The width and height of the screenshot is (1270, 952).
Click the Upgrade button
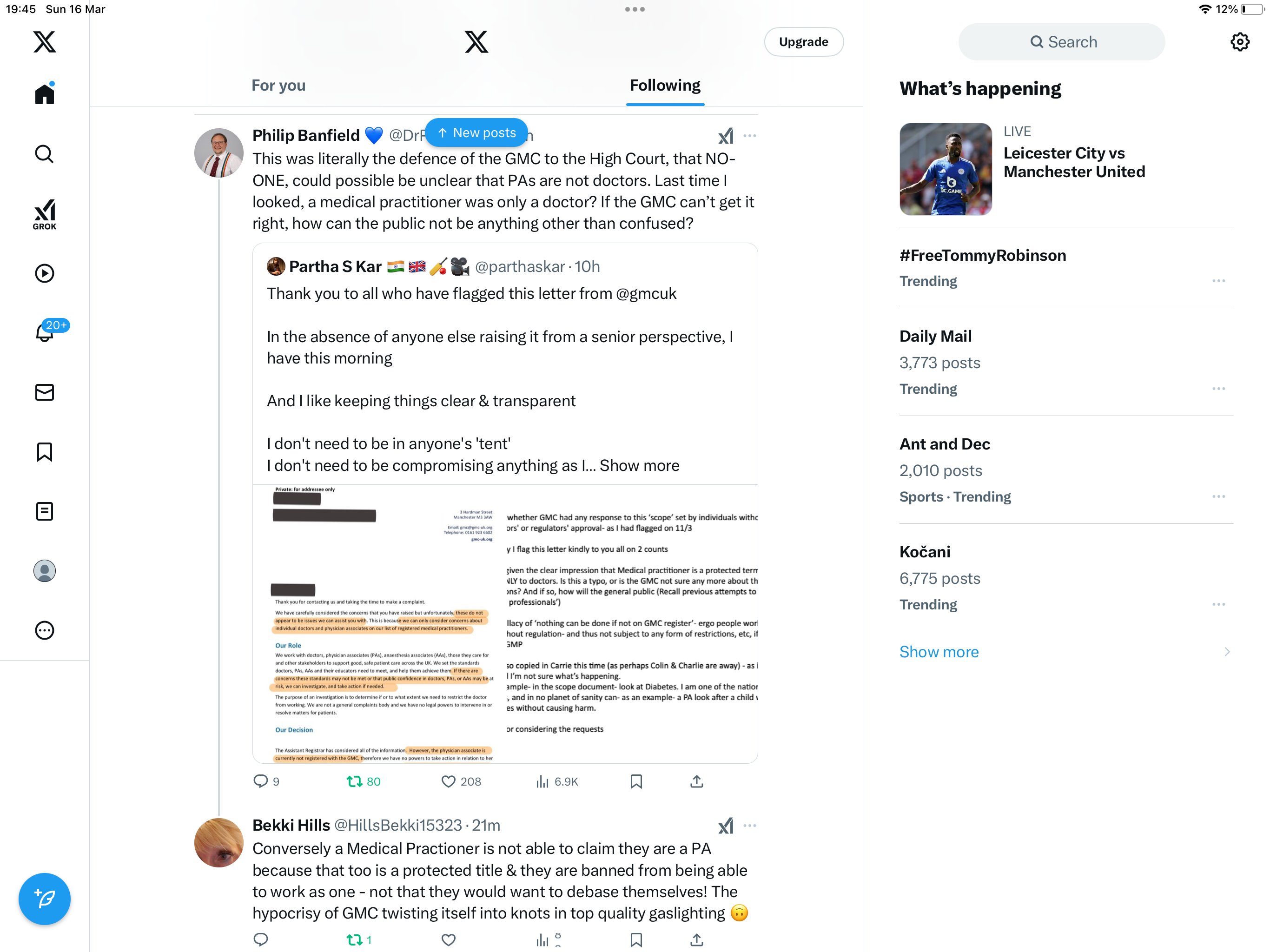point(803,42)
